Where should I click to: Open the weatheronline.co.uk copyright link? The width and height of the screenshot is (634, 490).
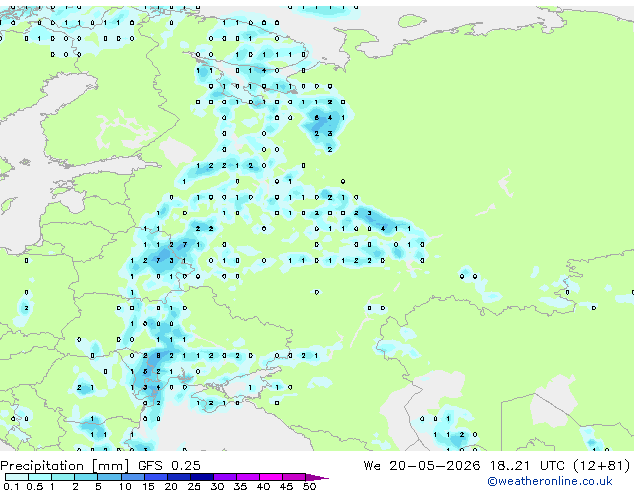click(x=550, y=481)
